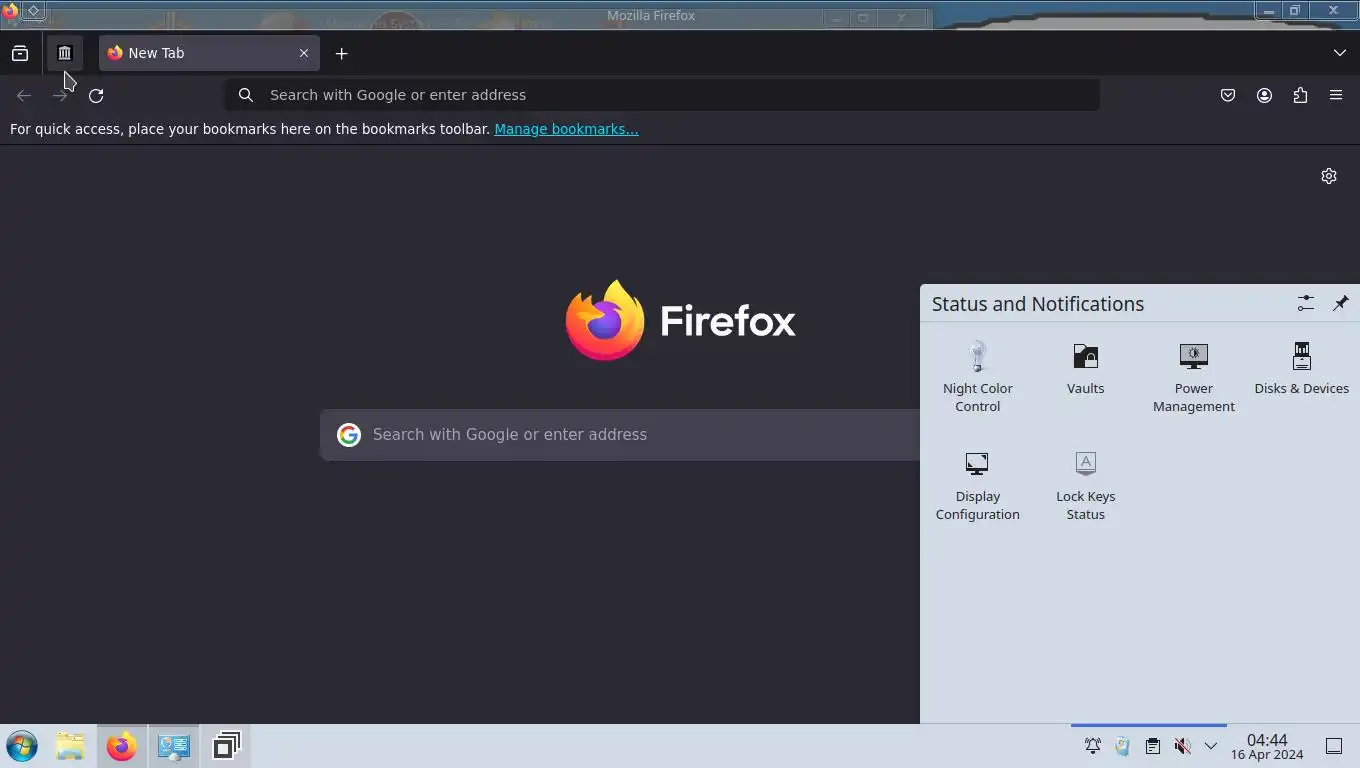Open Power Management applet
The width and height of the screenshot is (1360, 768).
coord(1194,377)
